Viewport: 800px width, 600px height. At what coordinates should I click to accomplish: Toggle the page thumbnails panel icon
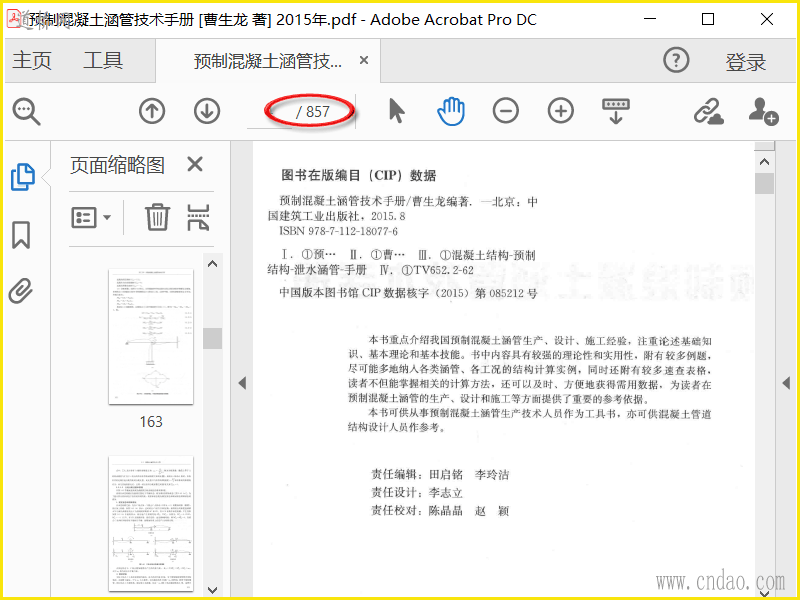click(x=22, y=177)
